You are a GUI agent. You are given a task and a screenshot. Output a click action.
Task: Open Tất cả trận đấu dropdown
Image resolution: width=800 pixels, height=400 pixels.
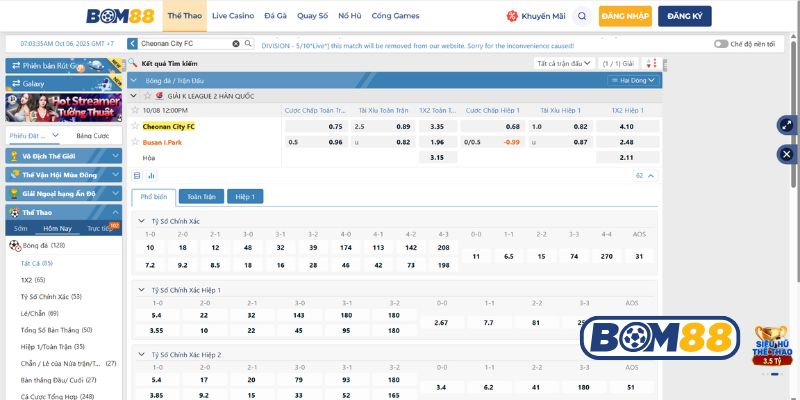(564, 64)
